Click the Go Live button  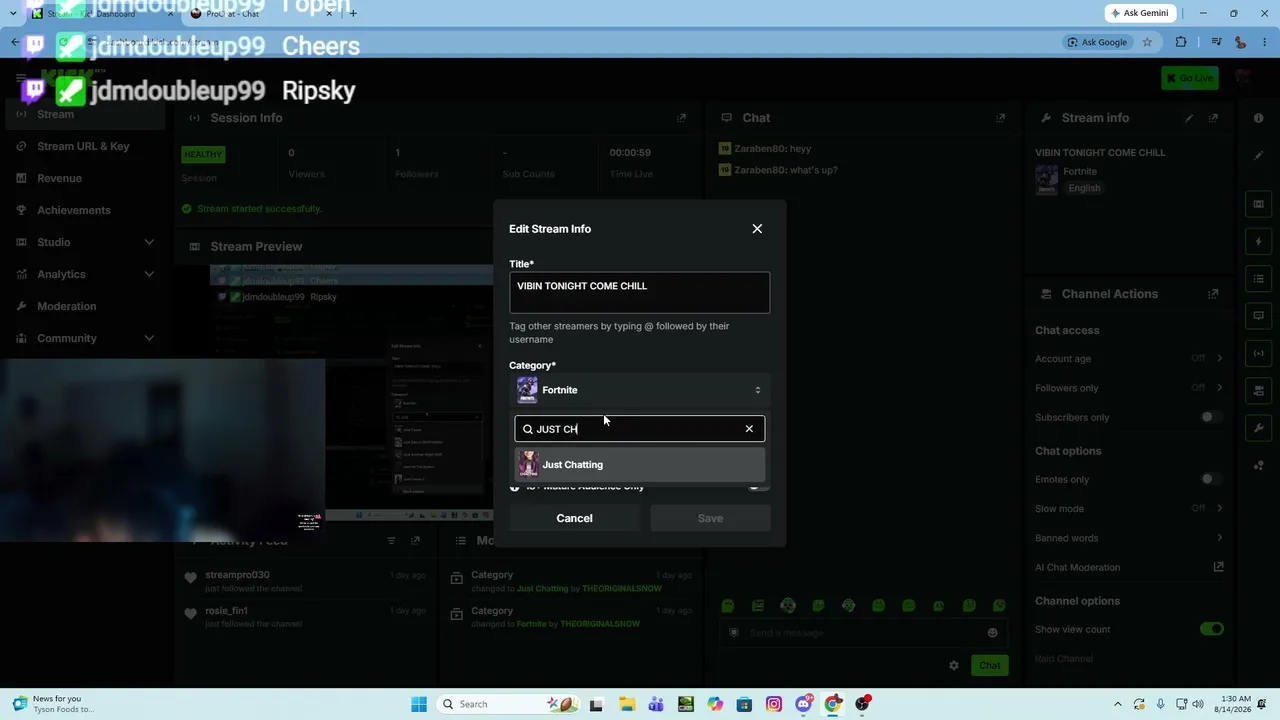1190,78
